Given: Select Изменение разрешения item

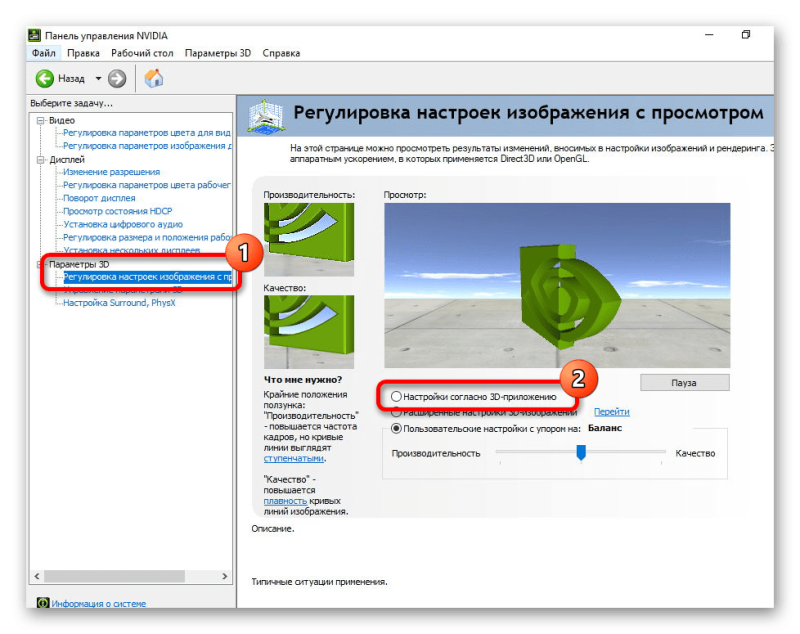Looking at the screenshot, I should [111, 172].
